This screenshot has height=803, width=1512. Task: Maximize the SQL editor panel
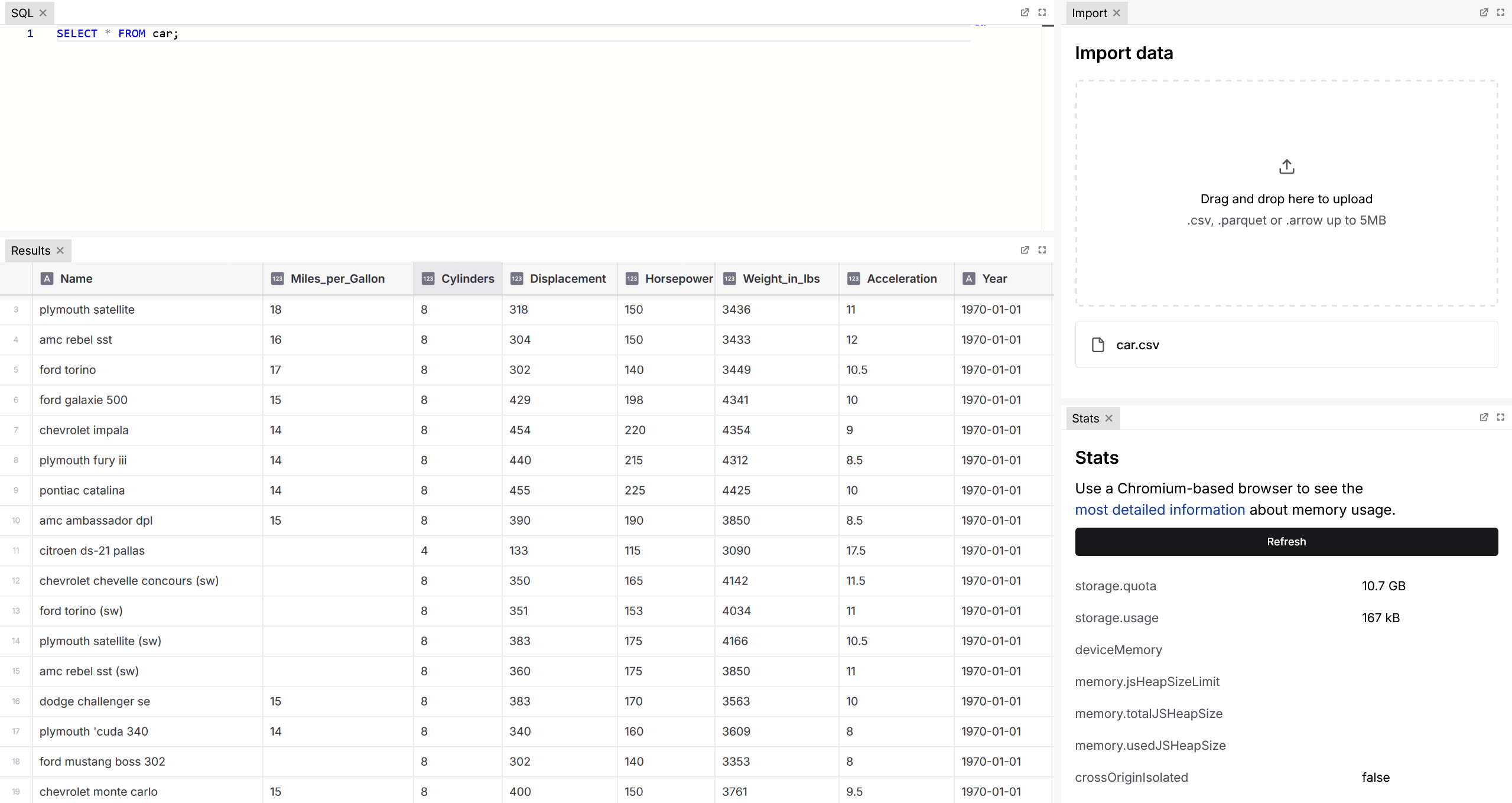click(x=1042, y=12)
